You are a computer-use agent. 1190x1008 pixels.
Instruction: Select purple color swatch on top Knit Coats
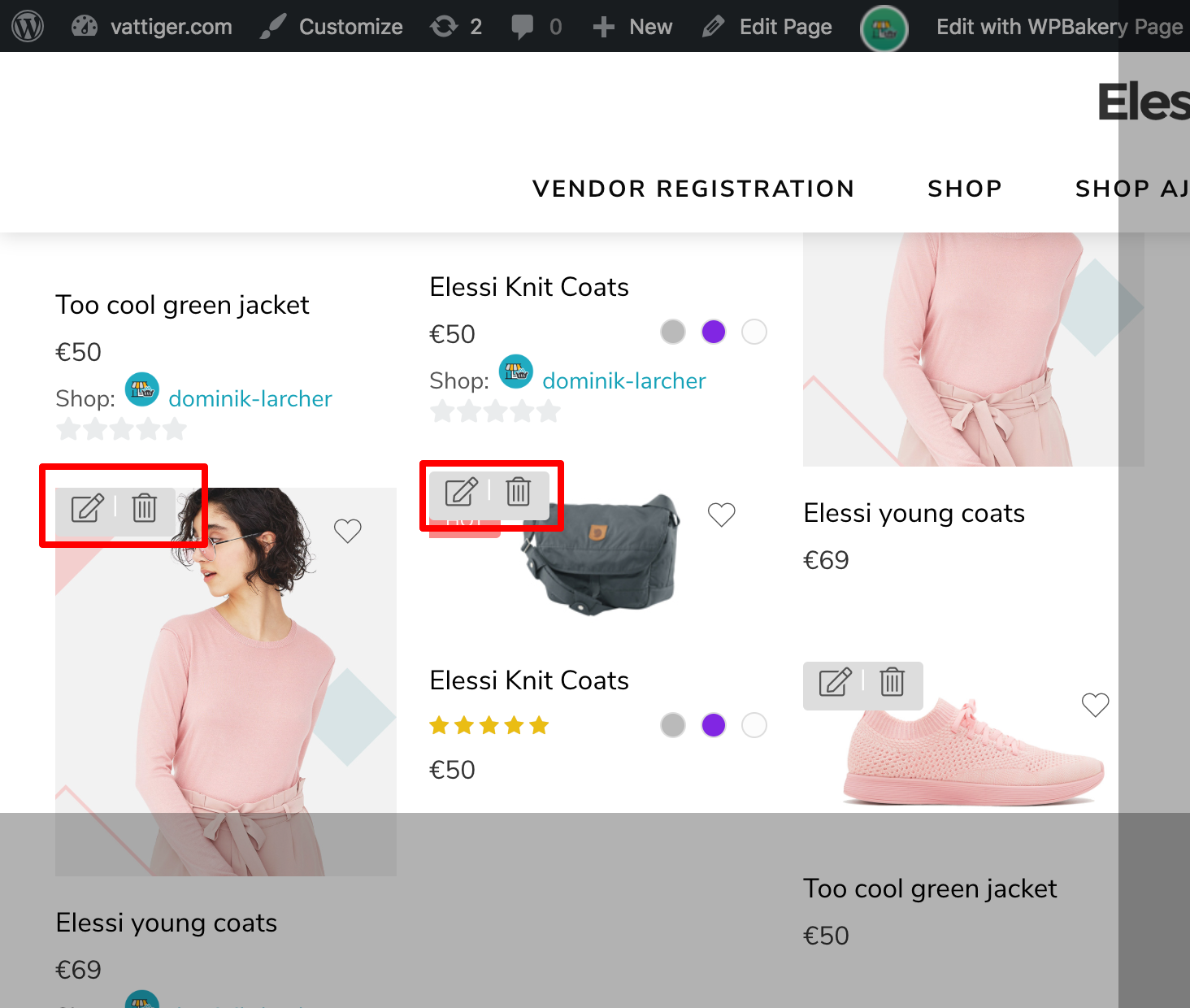713,332
